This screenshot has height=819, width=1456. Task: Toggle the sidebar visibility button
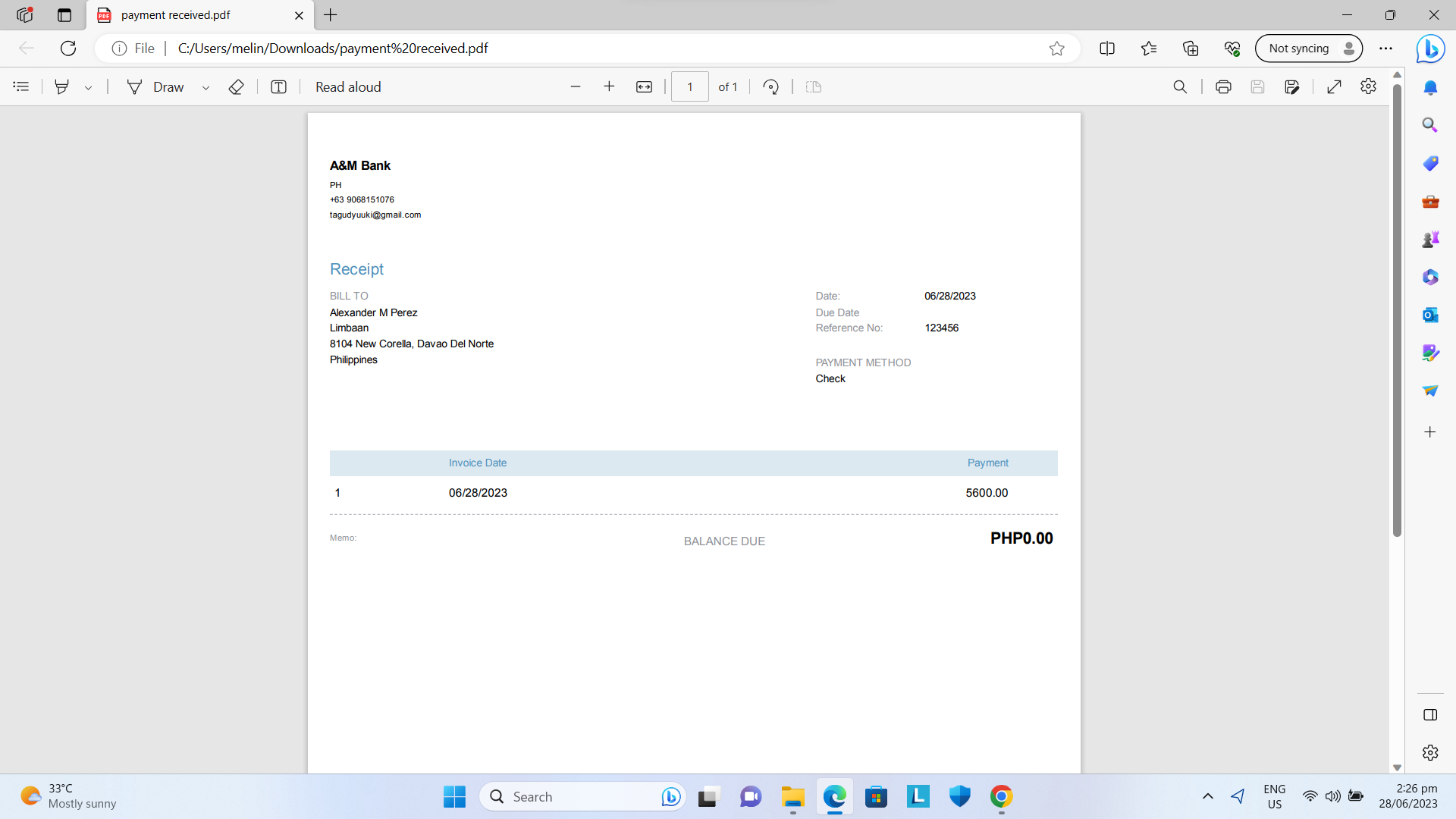pyautogui.click(x=1430, y=714)
